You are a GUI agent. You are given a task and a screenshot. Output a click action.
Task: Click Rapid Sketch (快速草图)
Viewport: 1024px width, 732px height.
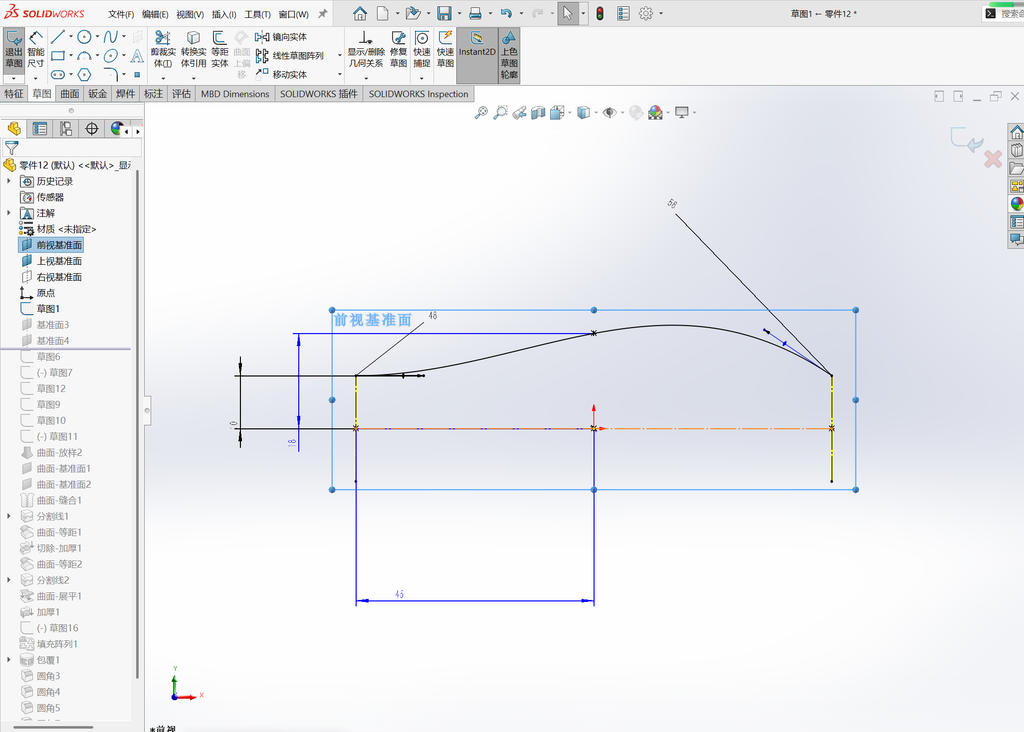click(445, 50)
